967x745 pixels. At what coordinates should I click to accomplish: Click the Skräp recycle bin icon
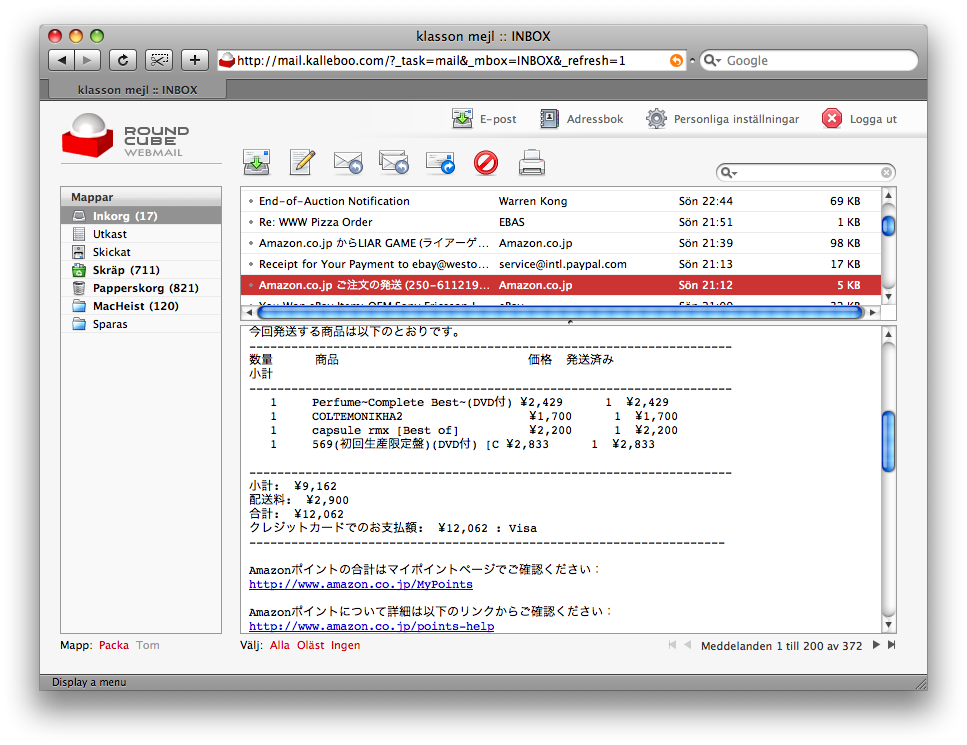coord(79,270)
